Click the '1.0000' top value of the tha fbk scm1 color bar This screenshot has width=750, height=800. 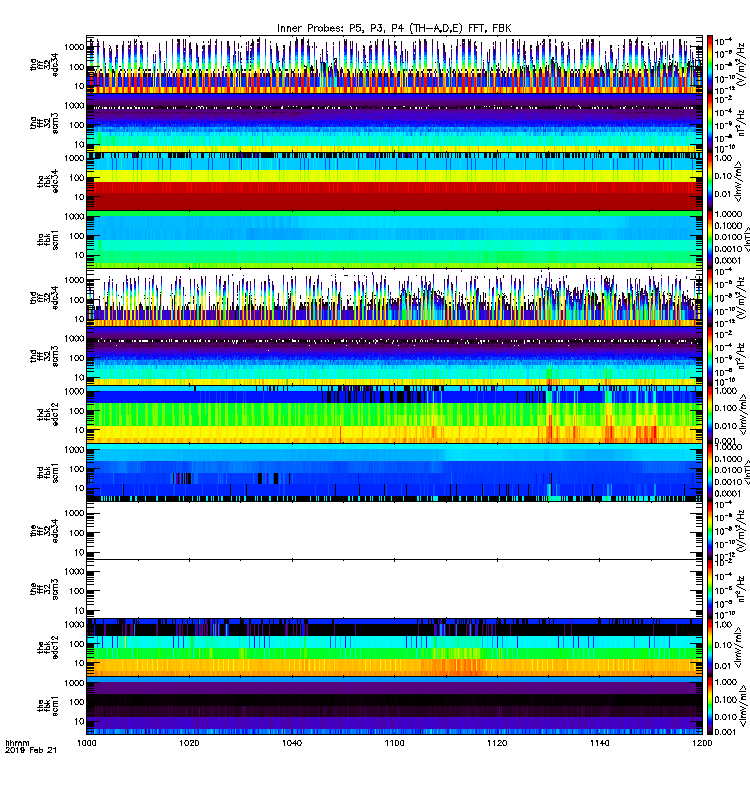pyautogui.click(x=728, y=214)
